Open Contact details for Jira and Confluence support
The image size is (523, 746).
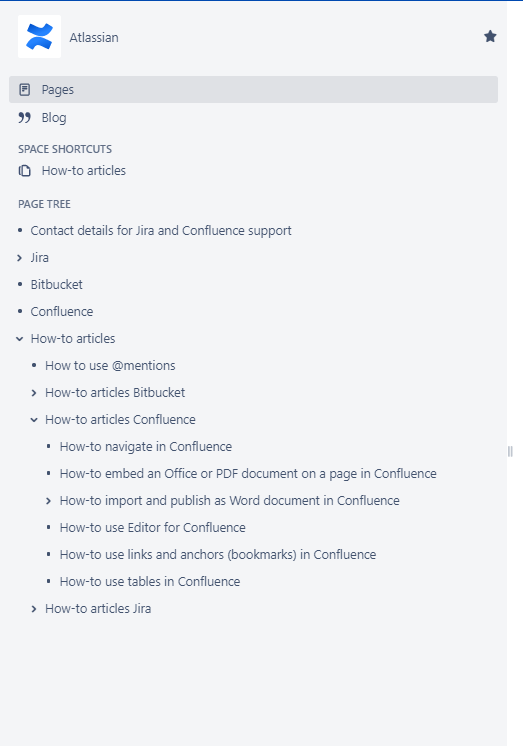[161, 231]
